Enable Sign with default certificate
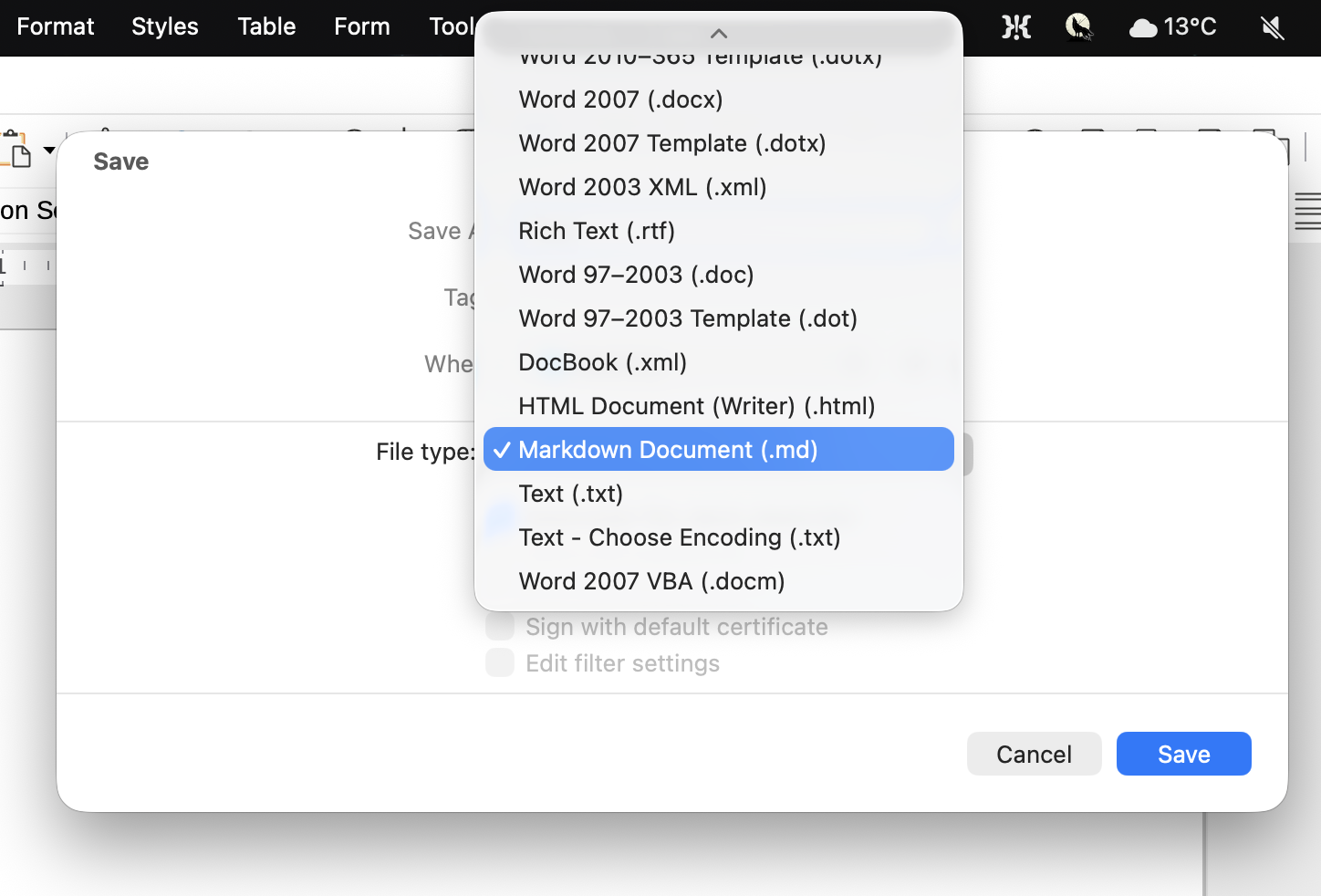 [500, 626]
